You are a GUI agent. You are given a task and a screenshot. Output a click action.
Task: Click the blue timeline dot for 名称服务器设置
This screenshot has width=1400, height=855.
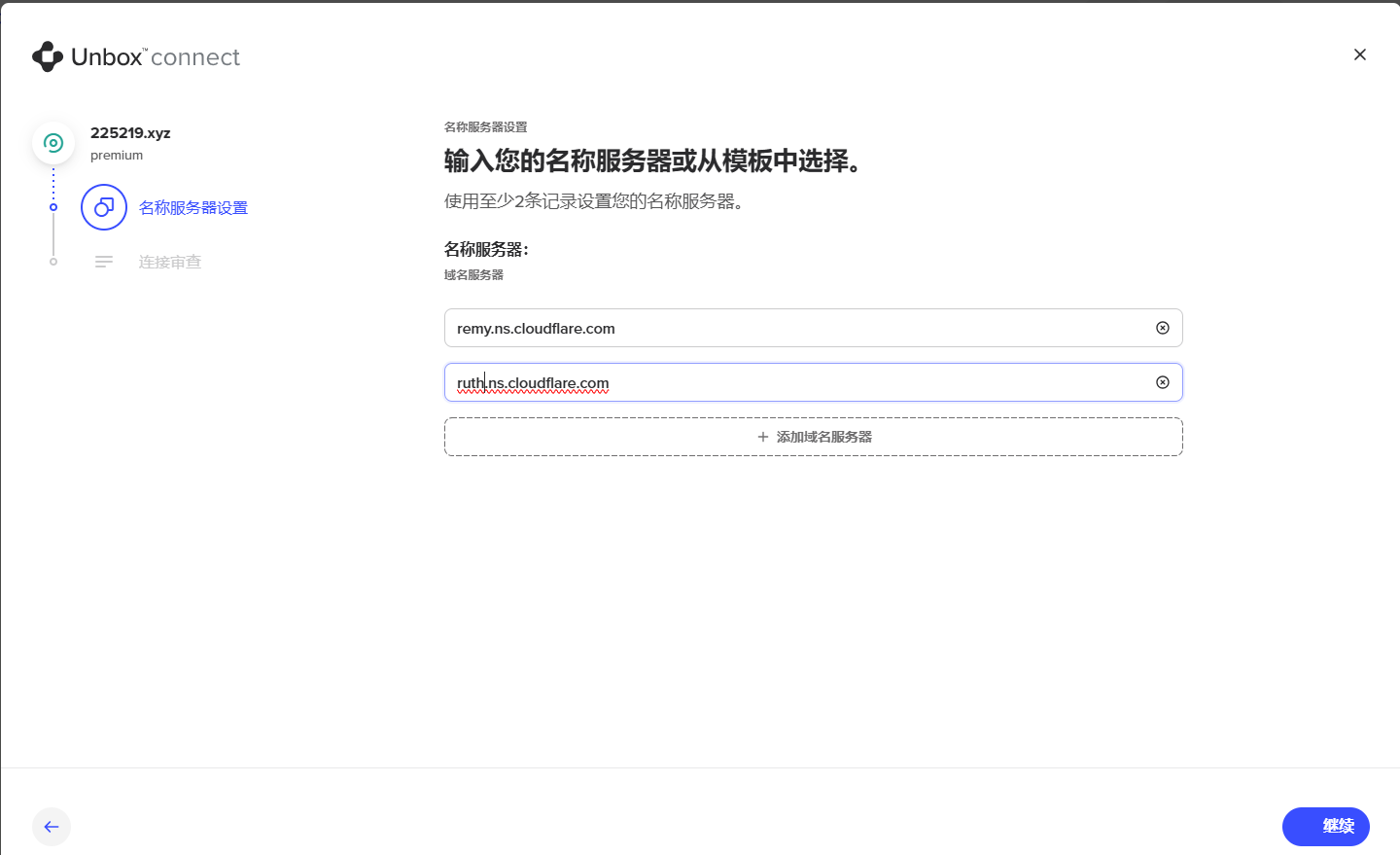coord(53,207)
